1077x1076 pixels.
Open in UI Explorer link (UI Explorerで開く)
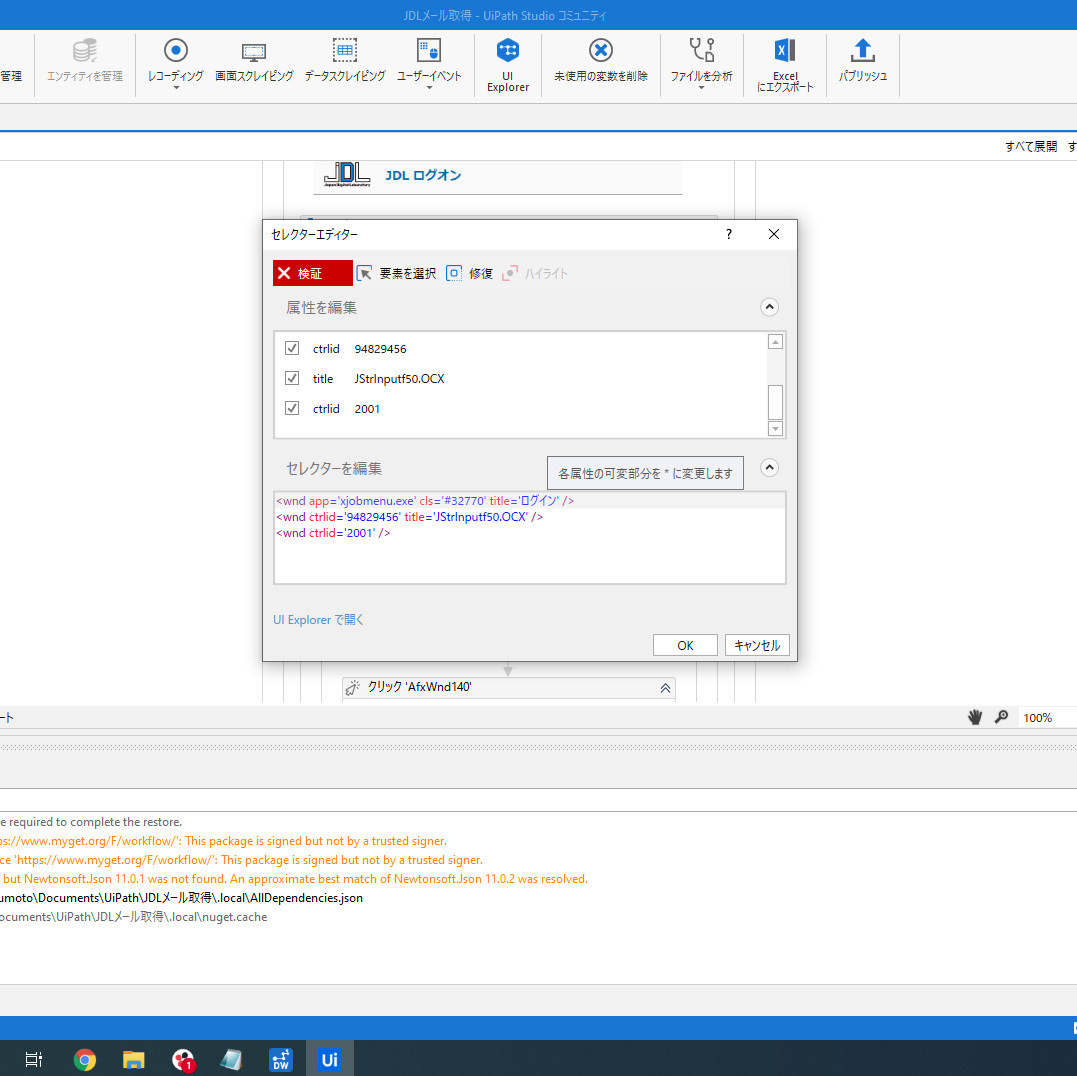coord(318,619)
